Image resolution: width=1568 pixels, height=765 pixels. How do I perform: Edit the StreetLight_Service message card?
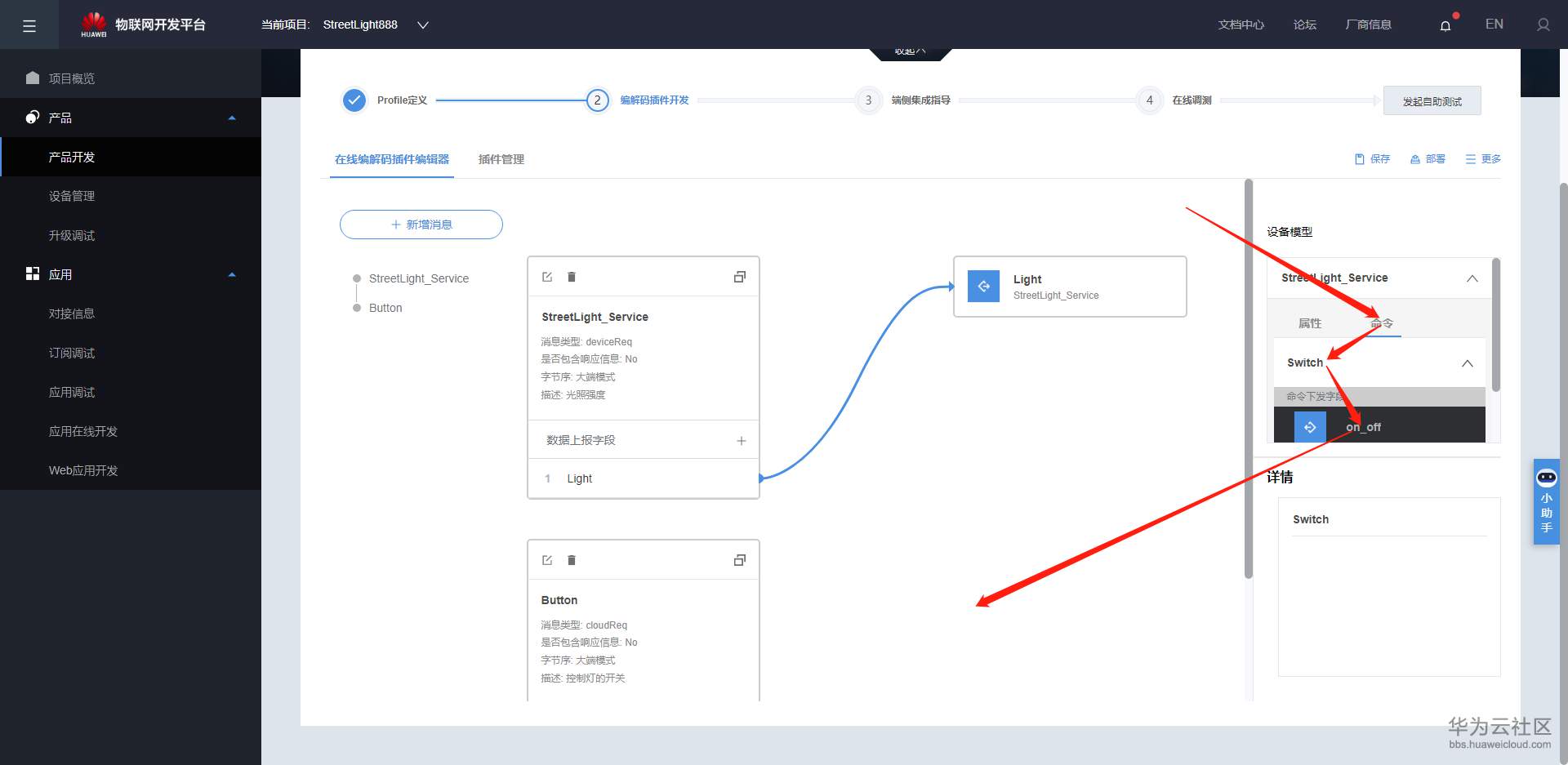pos(547,277)
